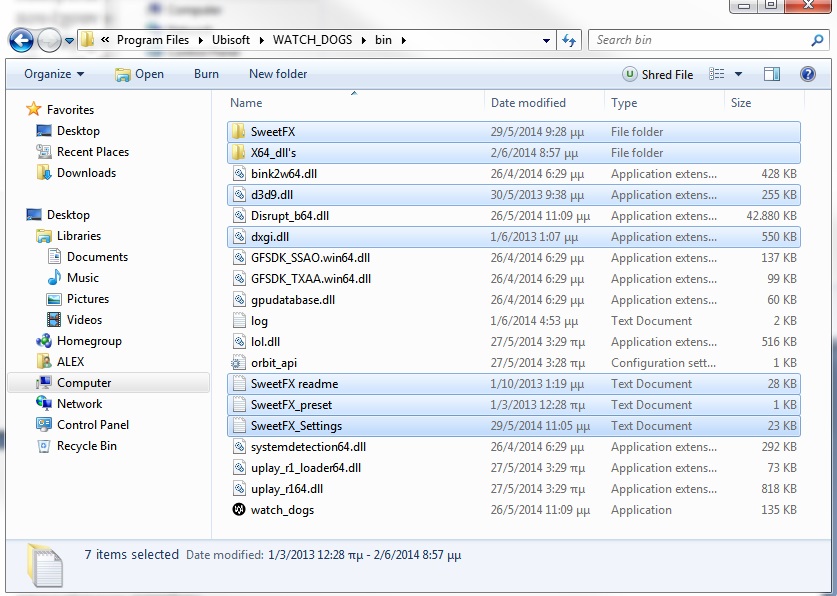
Task: Click the log text document icon
Action: [239, 321]
